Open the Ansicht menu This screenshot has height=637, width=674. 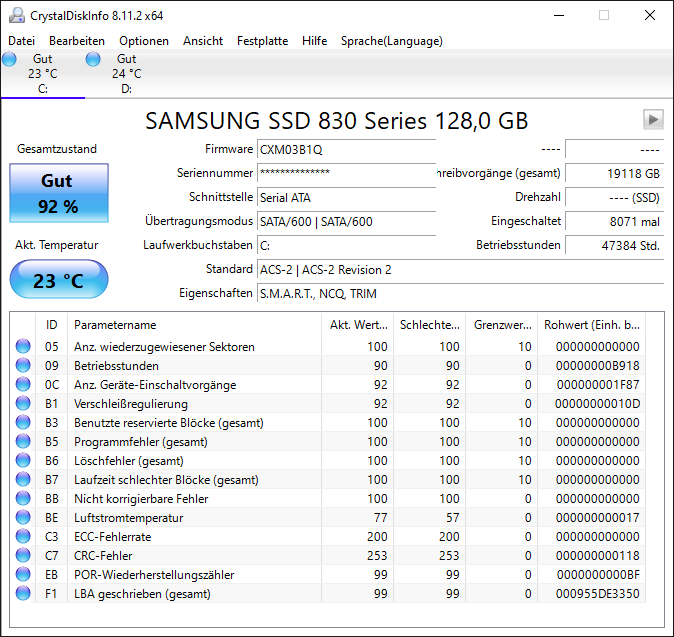click(x=203, y=41)
